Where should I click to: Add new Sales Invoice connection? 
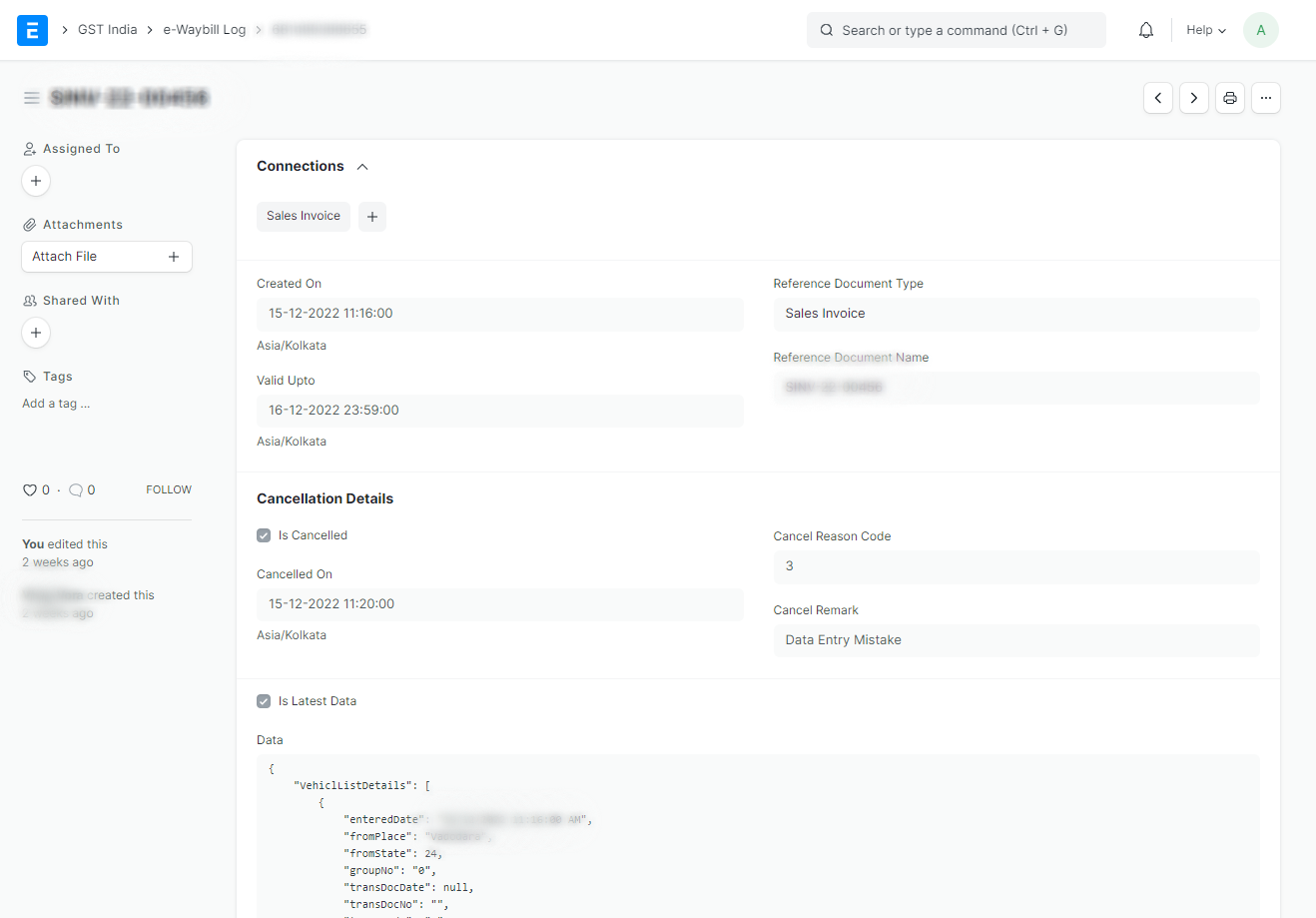coord(372,217)
